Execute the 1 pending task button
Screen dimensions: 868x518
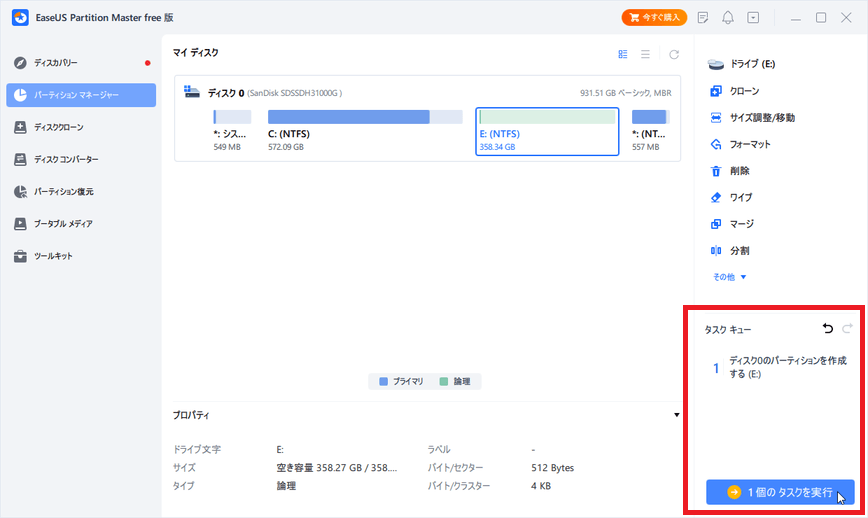[780, 492]
